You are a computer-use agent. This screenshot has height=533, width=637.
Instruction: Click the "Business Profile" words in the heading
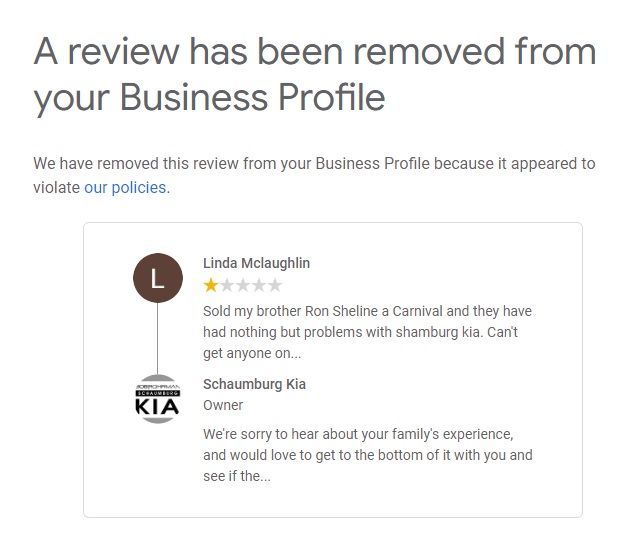(x=252, y=97)
